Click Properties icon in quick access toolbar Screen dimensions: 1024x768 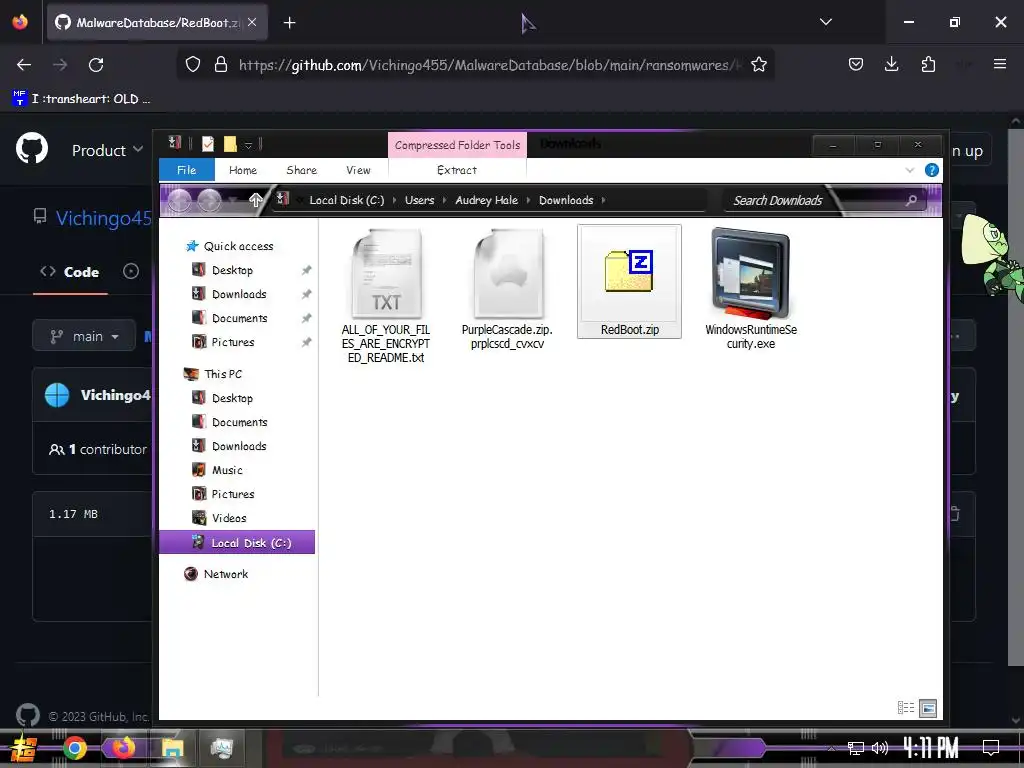(208, 144)
